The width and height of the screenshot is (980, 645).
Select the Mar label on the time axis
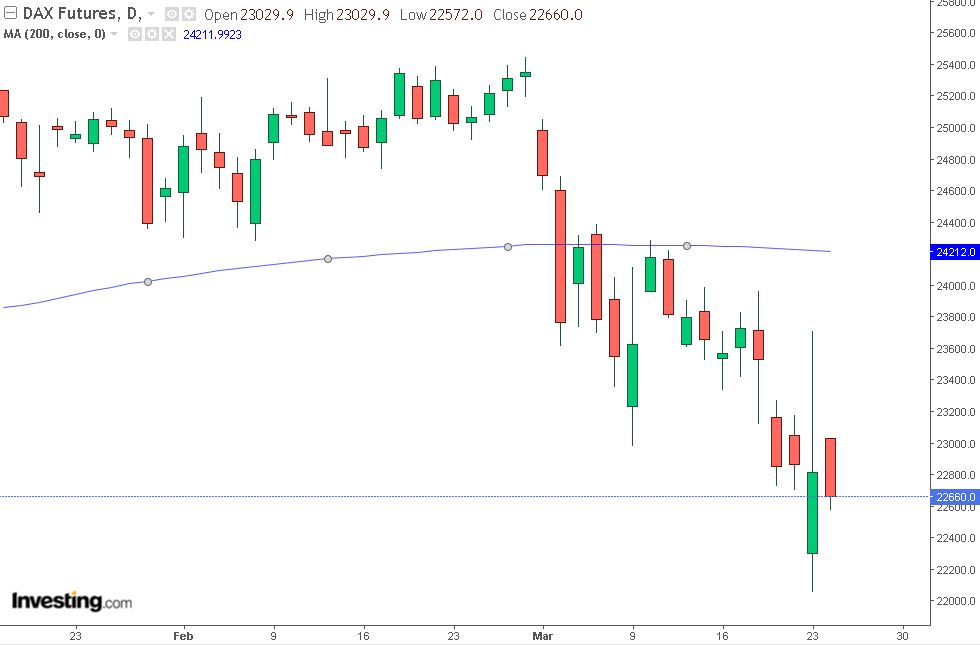coord(541,635)
